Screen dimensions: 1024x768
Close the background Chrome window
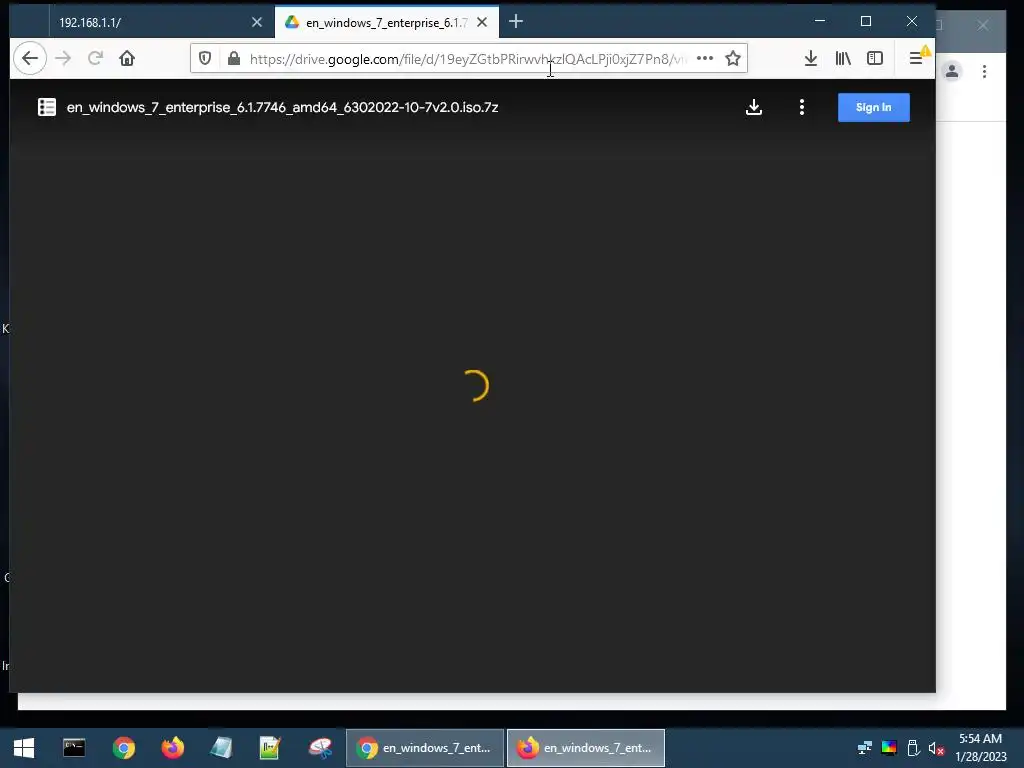tap(983, 25)
